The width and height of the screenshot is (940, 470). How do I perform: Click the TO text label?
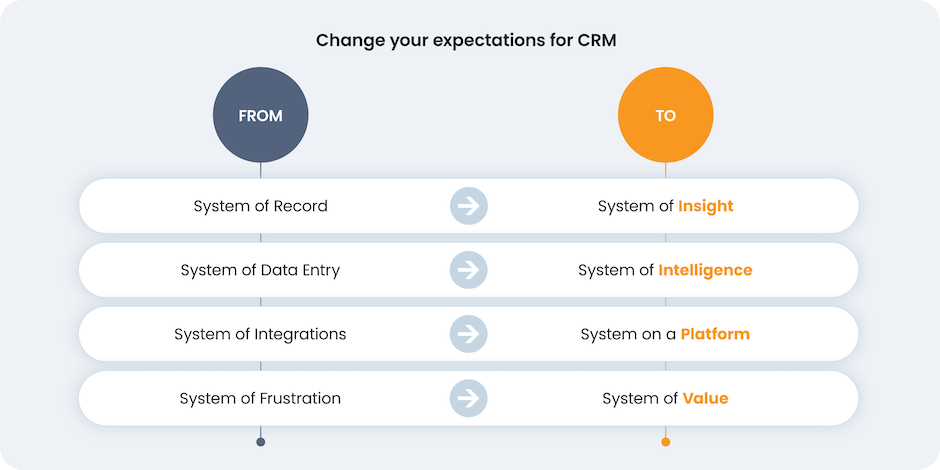tap(665, 116)
